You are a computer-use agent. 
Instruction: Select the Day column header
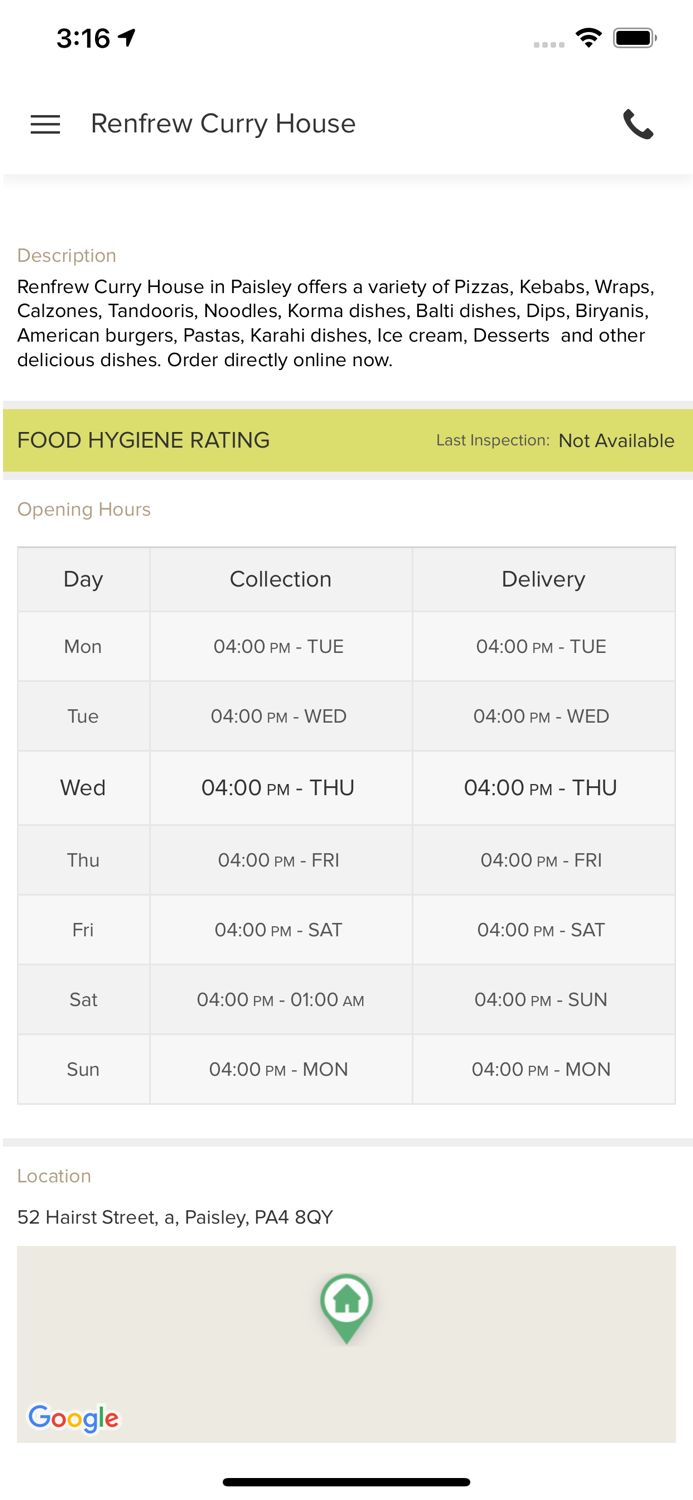[83, 579]
